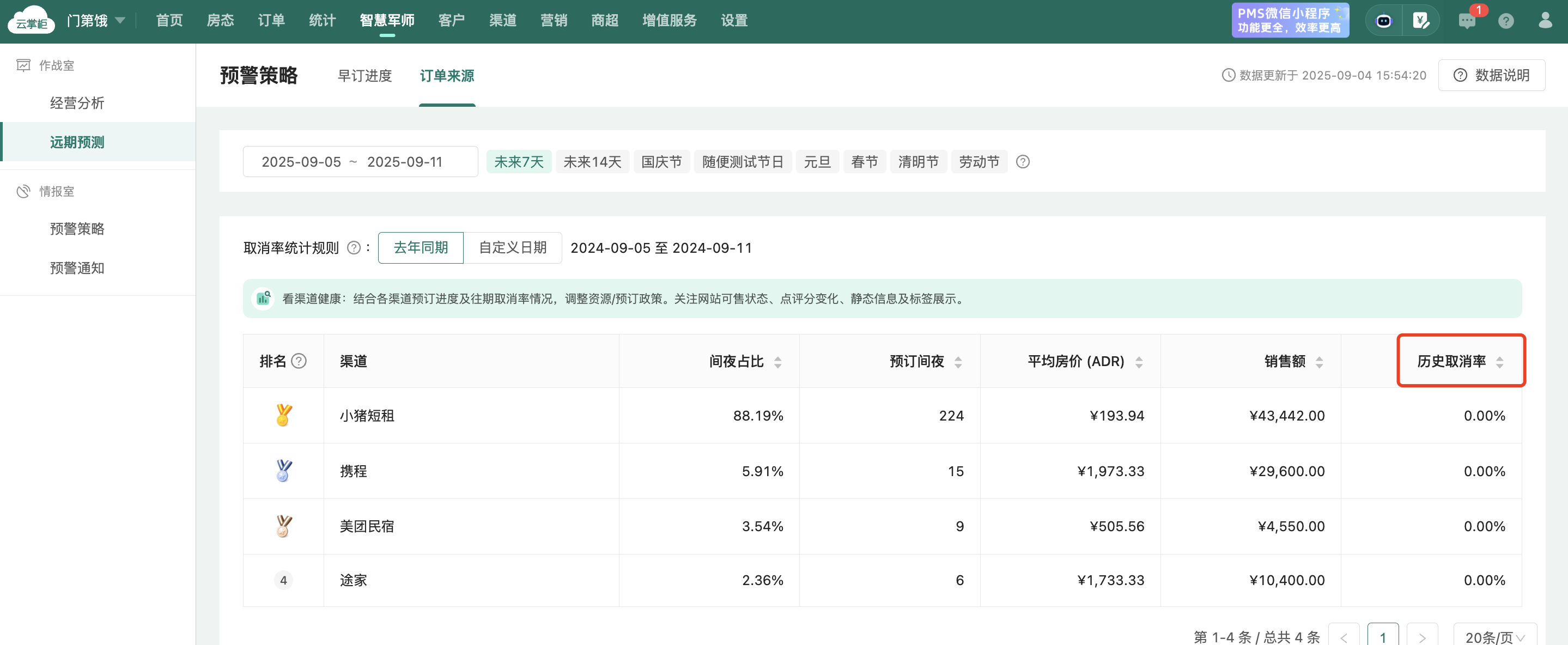Switch to the 早订进度 tab
The height and width of the screenshot is (645, 1568).
click(x=364, y=76)
